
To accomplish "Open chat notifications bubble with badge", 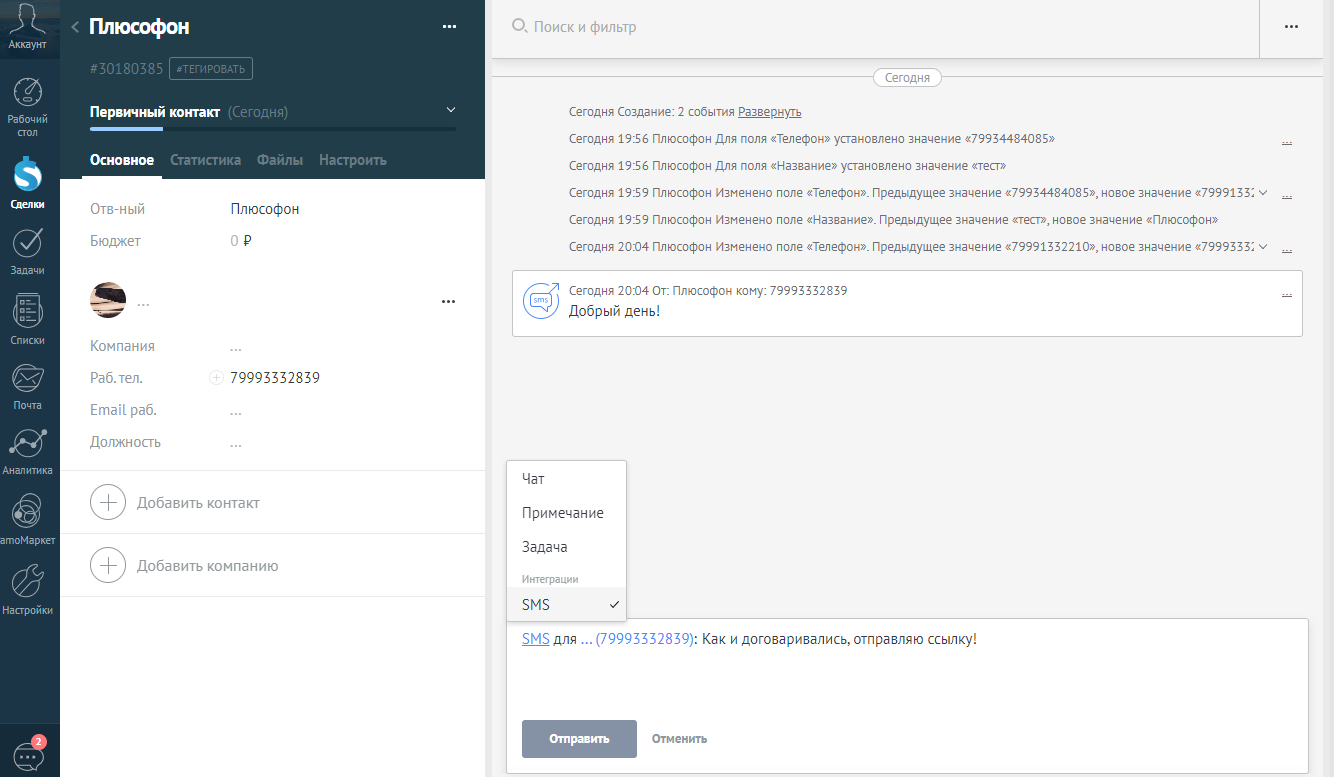I will point(28,755).
